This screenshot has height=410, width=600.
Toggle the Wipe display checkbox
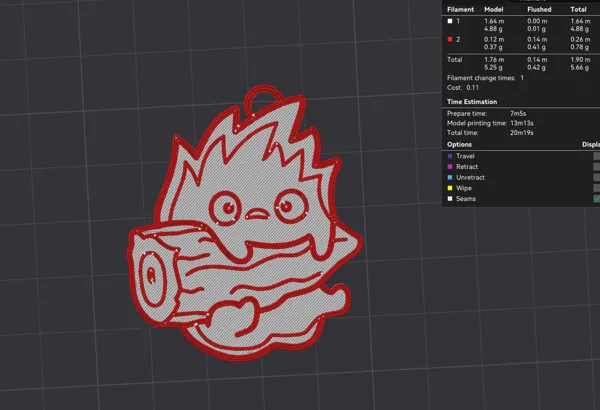[597, 188]
